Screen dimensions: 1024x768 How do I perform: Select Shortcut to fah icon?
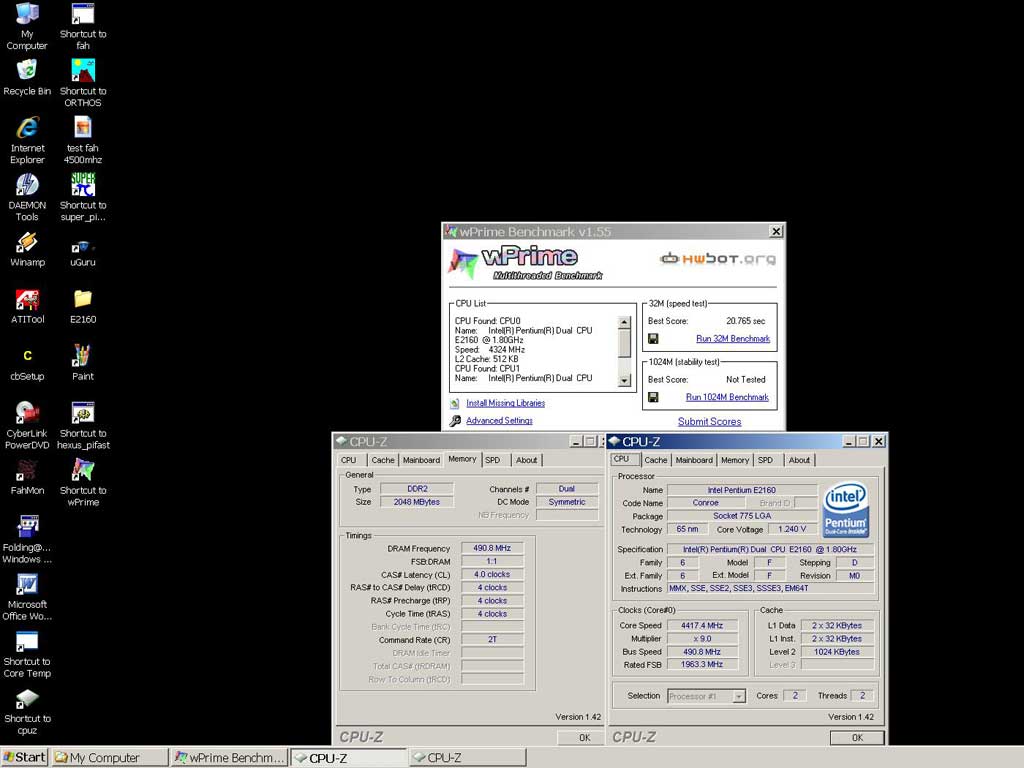tap(83, 26)
